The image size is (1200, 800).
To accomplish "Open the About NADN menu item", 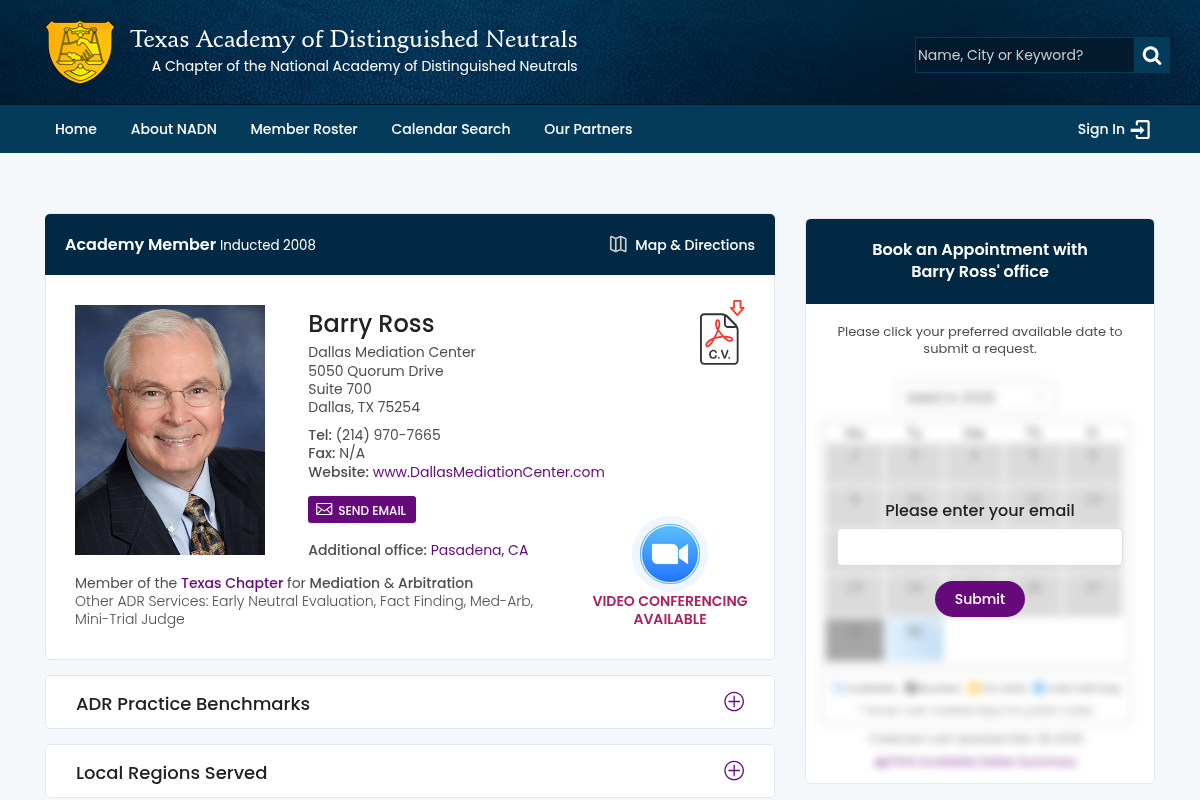I will tap(174, 129).
